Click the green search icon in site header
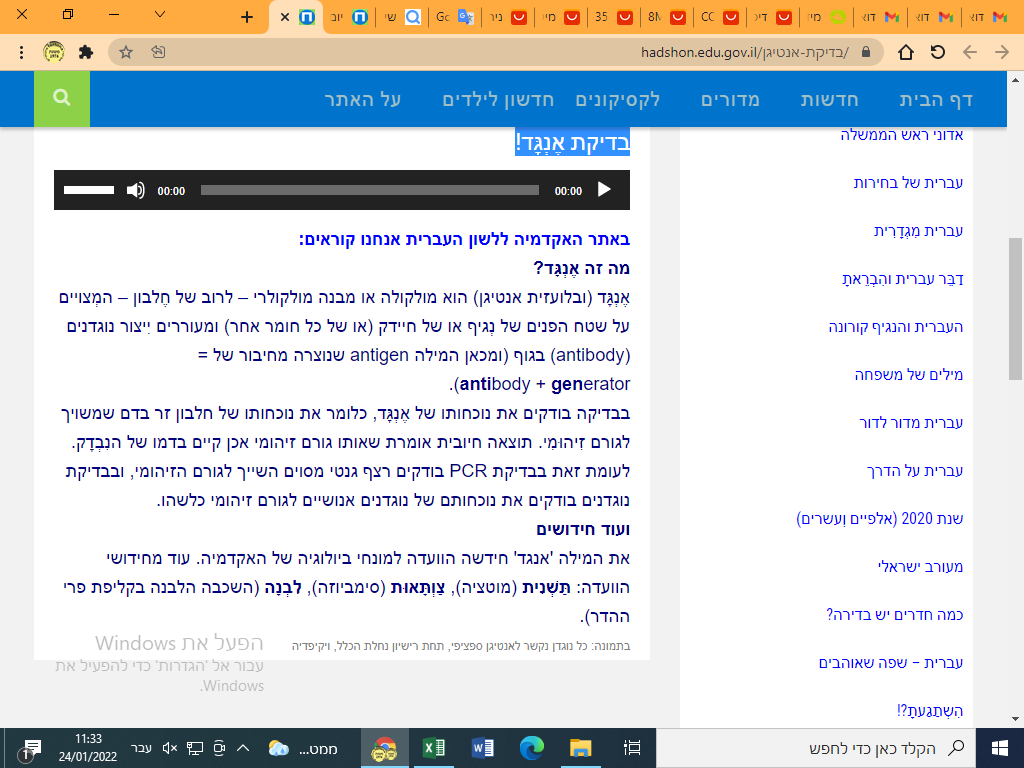This screenshot has height=768, width=1024. (x=62, y=99)
